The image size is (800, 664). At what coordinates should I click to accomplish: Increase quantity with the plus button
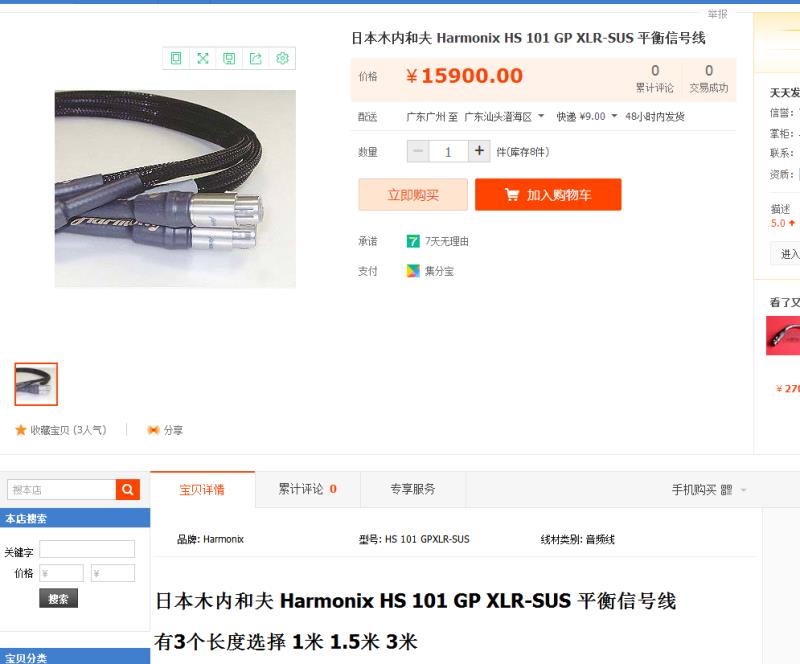[479, 151]
